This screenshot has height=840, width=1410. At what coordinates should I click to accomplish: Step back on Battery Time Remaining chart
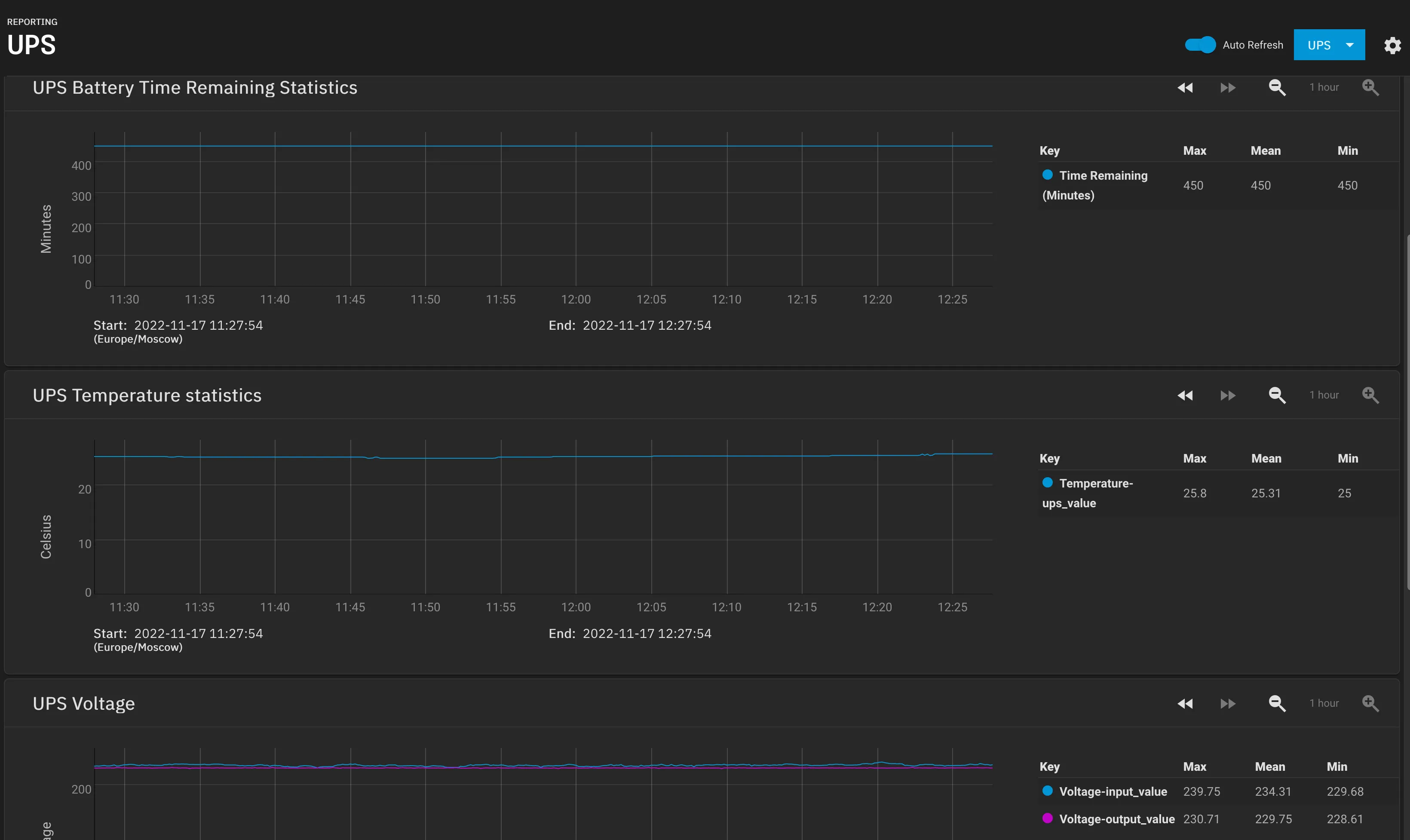coord(1185,88)
